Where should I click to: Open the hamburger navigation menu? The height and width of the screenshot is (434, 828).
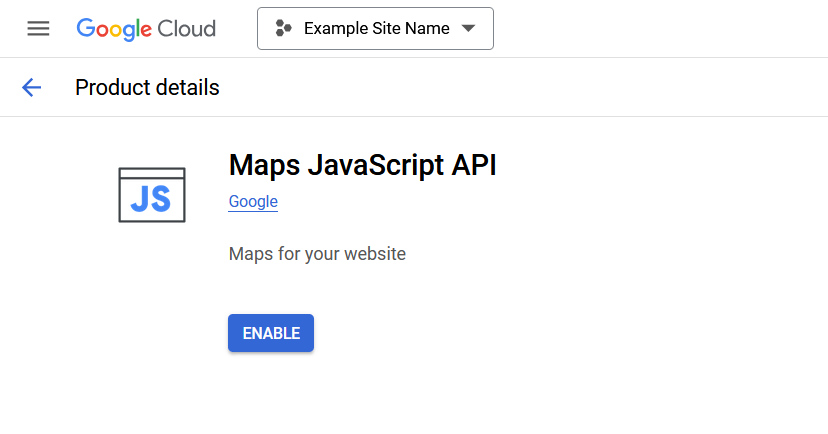[39, 29]
